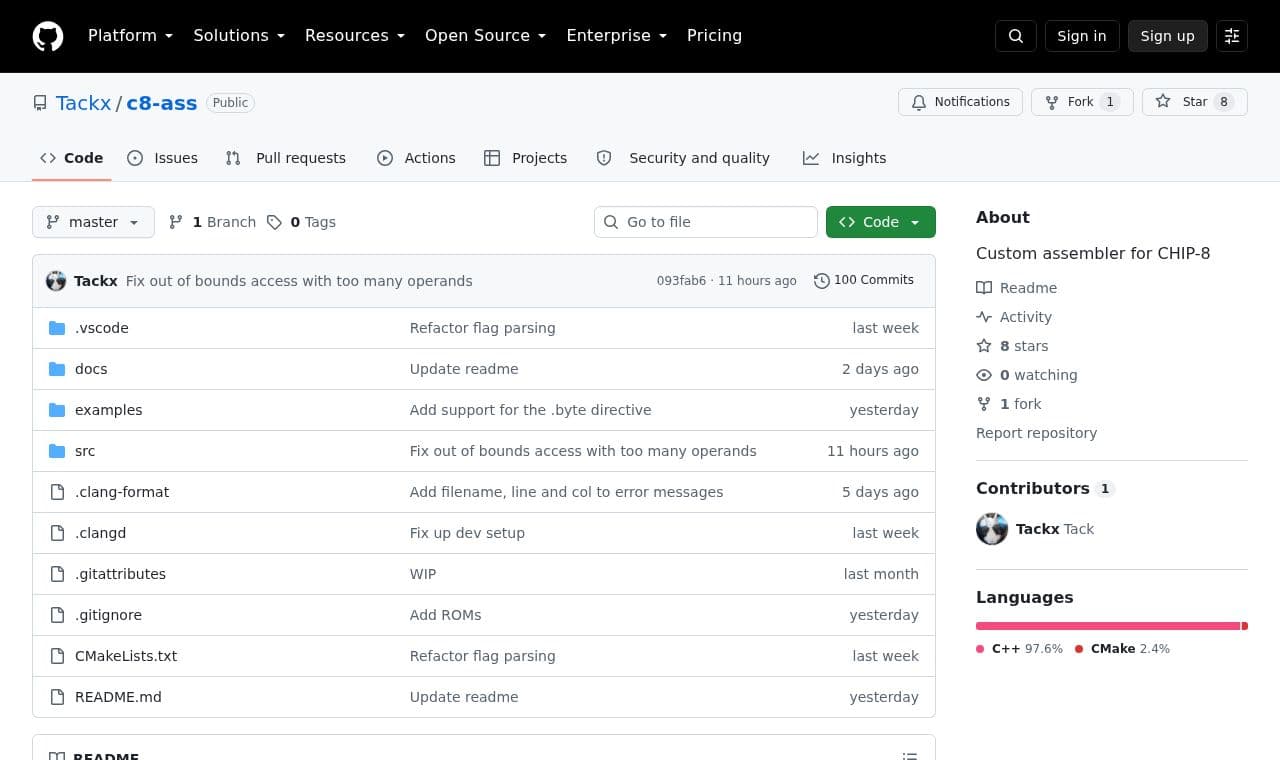Switch to the Issues tab
This screenshot has height=760, width=1280.
163,158
